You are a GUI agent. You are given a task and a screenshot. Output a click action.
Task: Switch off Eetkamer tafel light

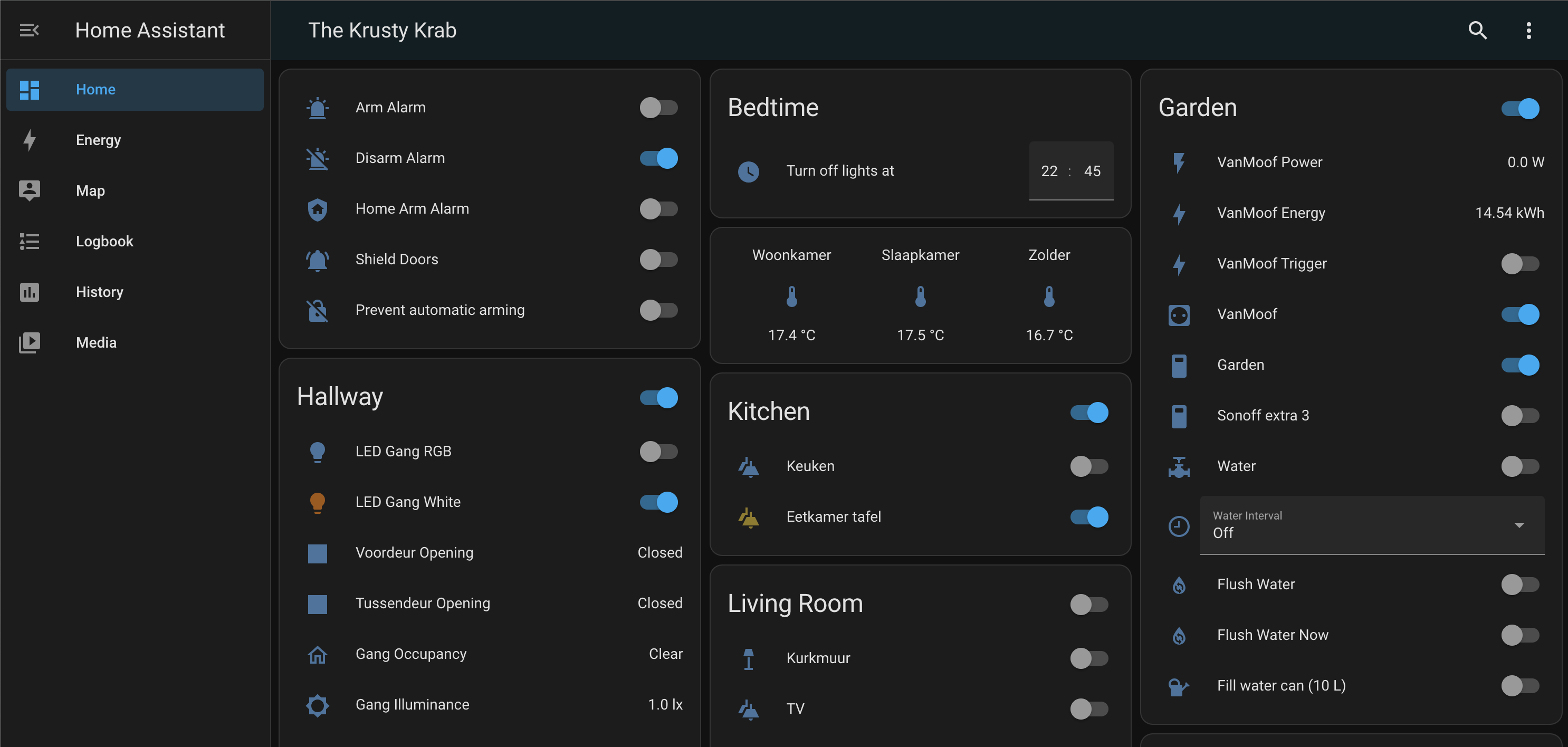coord(1089,517)
